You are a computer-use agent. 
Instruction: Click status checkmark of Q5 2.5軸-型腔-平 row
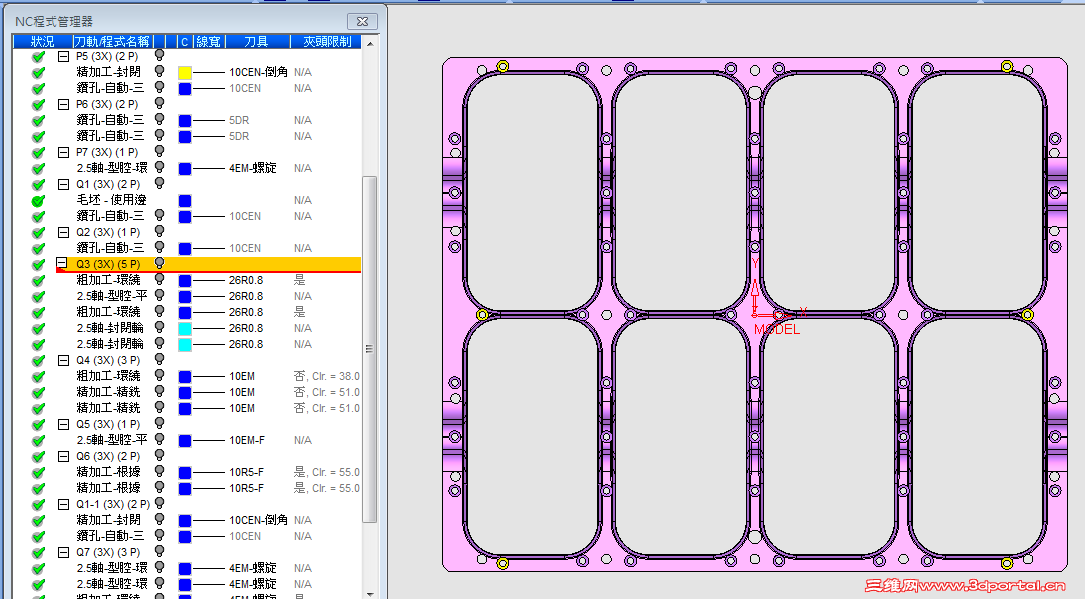(x=39, y=441)
